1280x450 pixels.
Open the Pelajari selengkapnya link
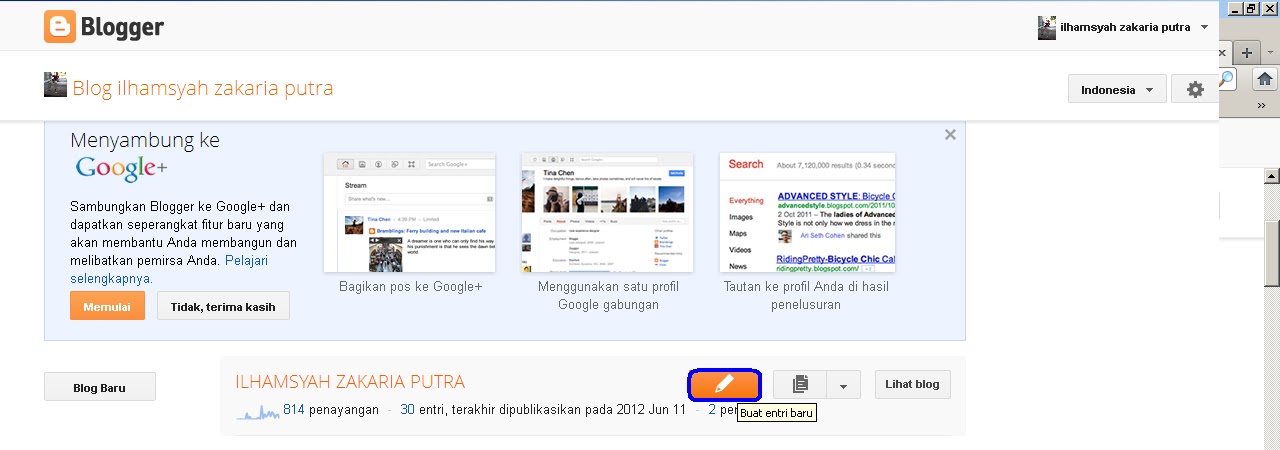pyautogui.click(x=111, y=278)
